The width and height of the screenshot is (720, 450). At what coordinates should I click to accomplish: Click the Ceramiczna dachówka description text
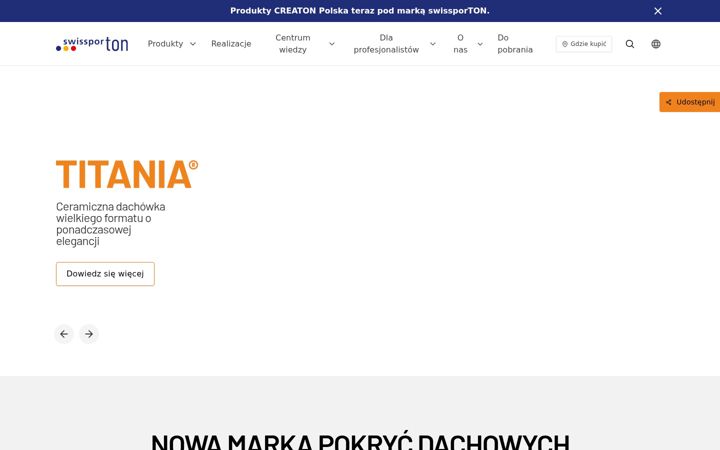click(x=111, y=224)
